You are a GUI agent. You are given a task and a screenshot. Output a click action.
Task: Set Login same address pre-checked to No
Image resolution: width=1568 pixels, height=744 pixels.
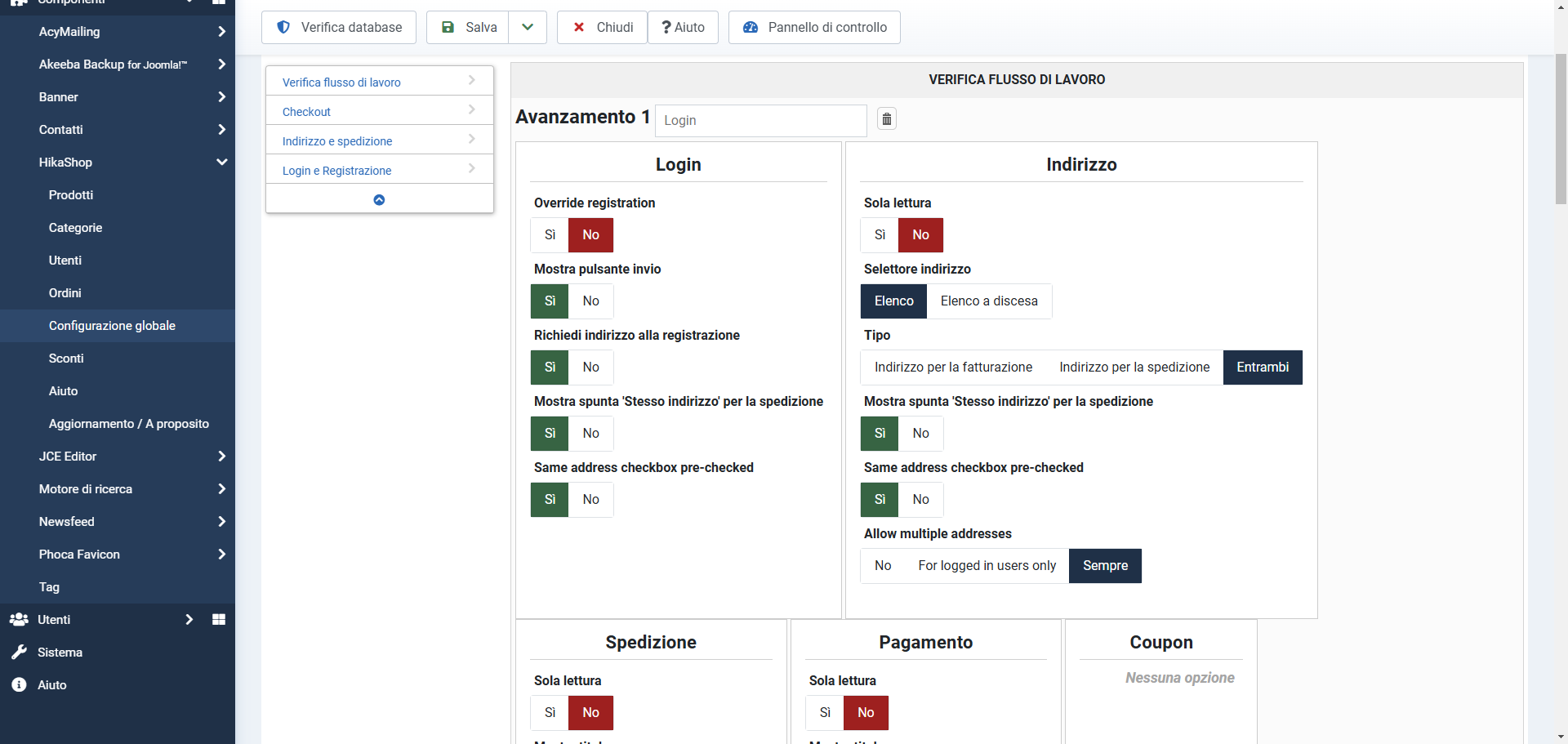[x=591, y=500]
